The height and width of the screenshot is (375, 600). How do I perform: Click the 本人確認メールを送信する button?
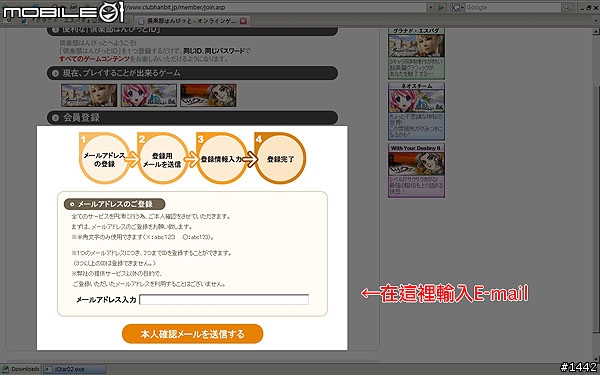click(x=192, y=334)
